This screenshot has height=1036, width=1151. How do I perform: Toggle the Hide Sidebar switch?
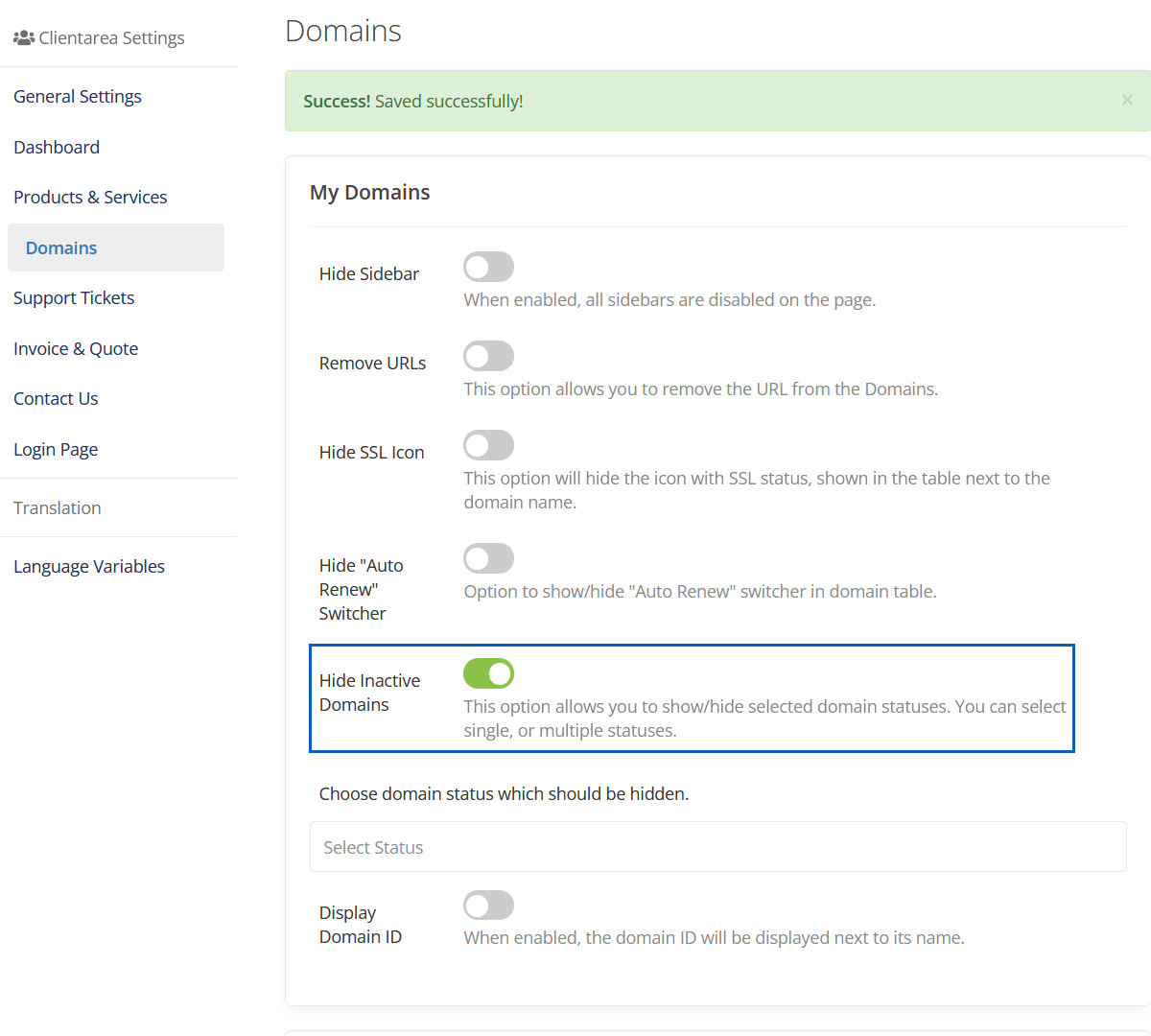(x=488, y=267)
